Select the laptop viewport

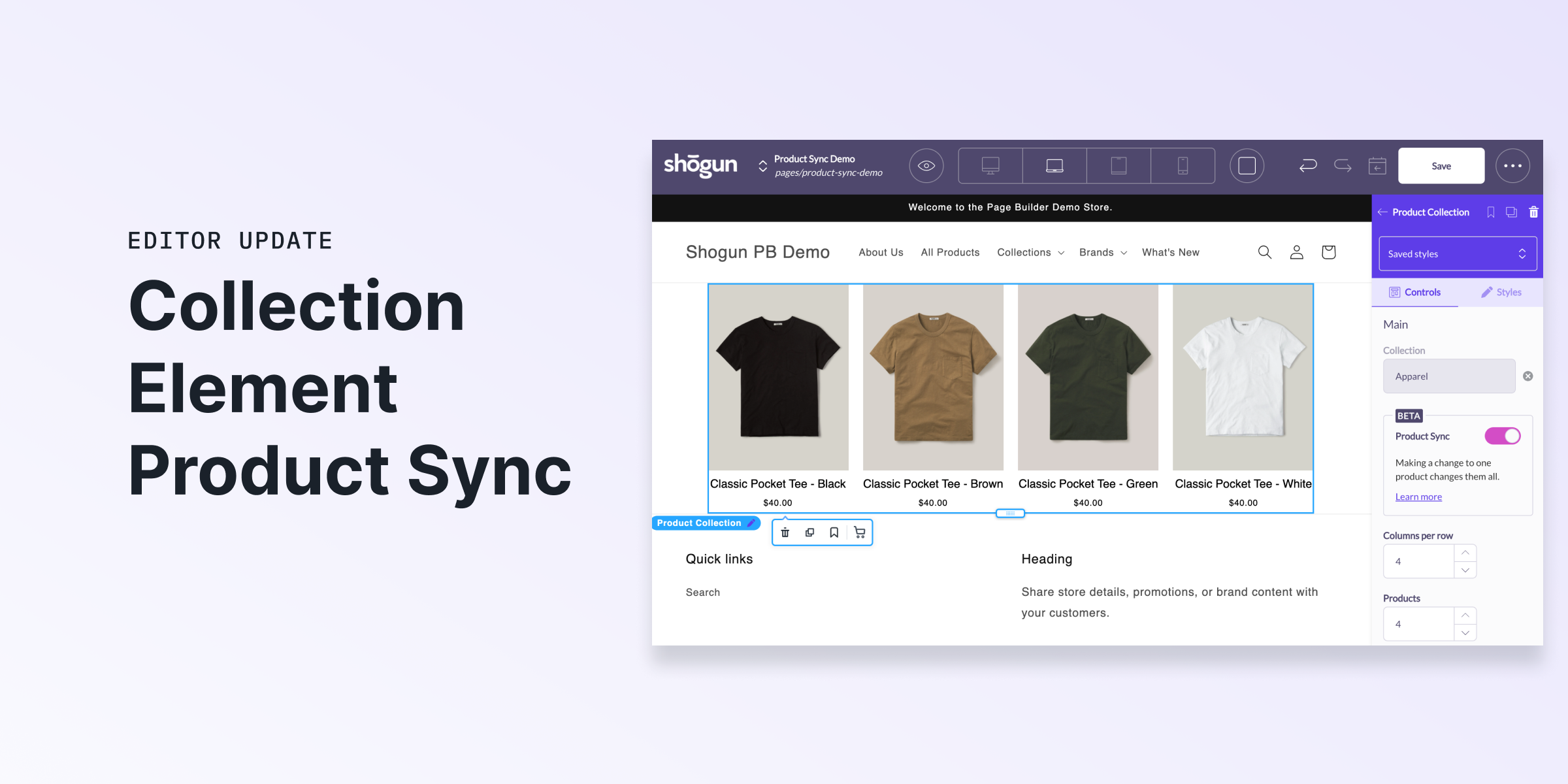[1054, 166]
